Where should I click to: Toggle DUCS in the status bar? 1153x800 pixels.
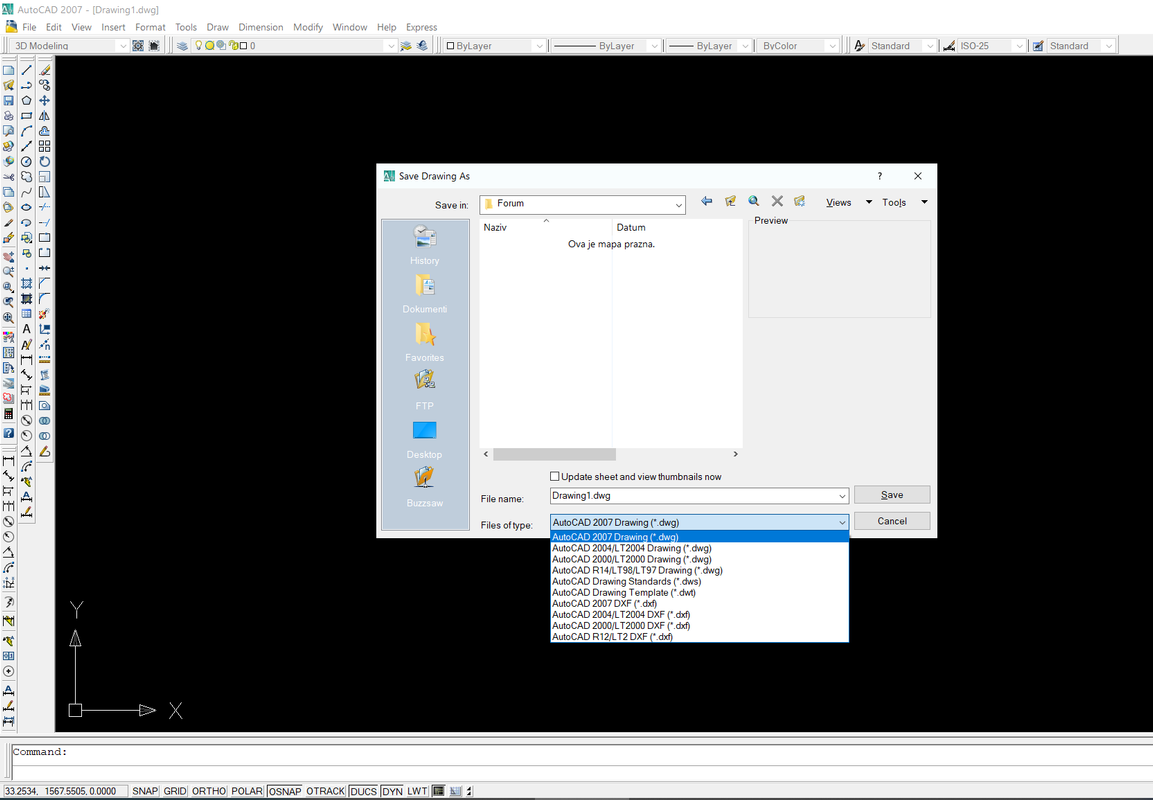point(363,791)
